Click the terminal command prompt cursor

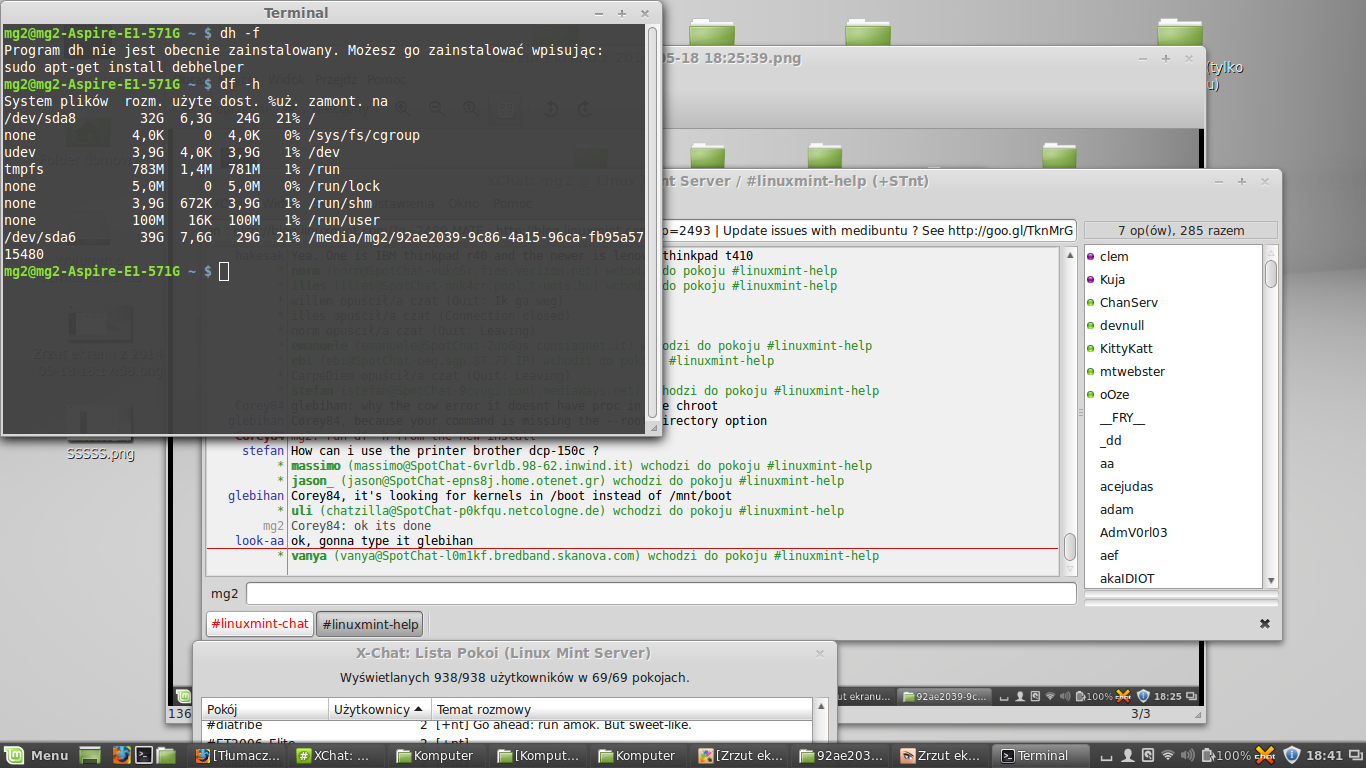point(224,271)
